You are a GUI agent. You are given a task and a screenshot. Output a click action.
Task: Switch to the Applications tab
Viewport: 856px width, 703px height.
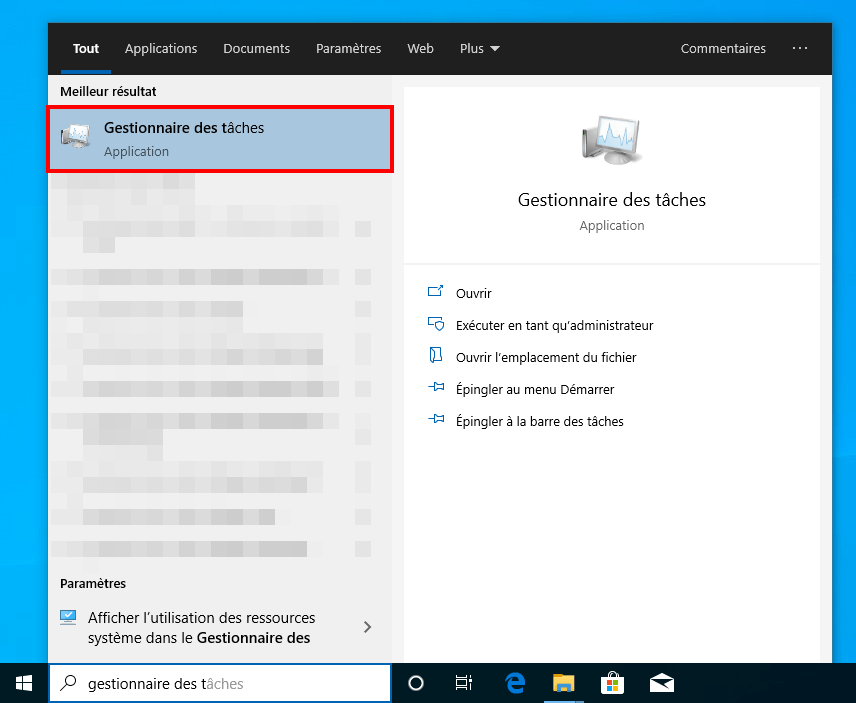161,49
